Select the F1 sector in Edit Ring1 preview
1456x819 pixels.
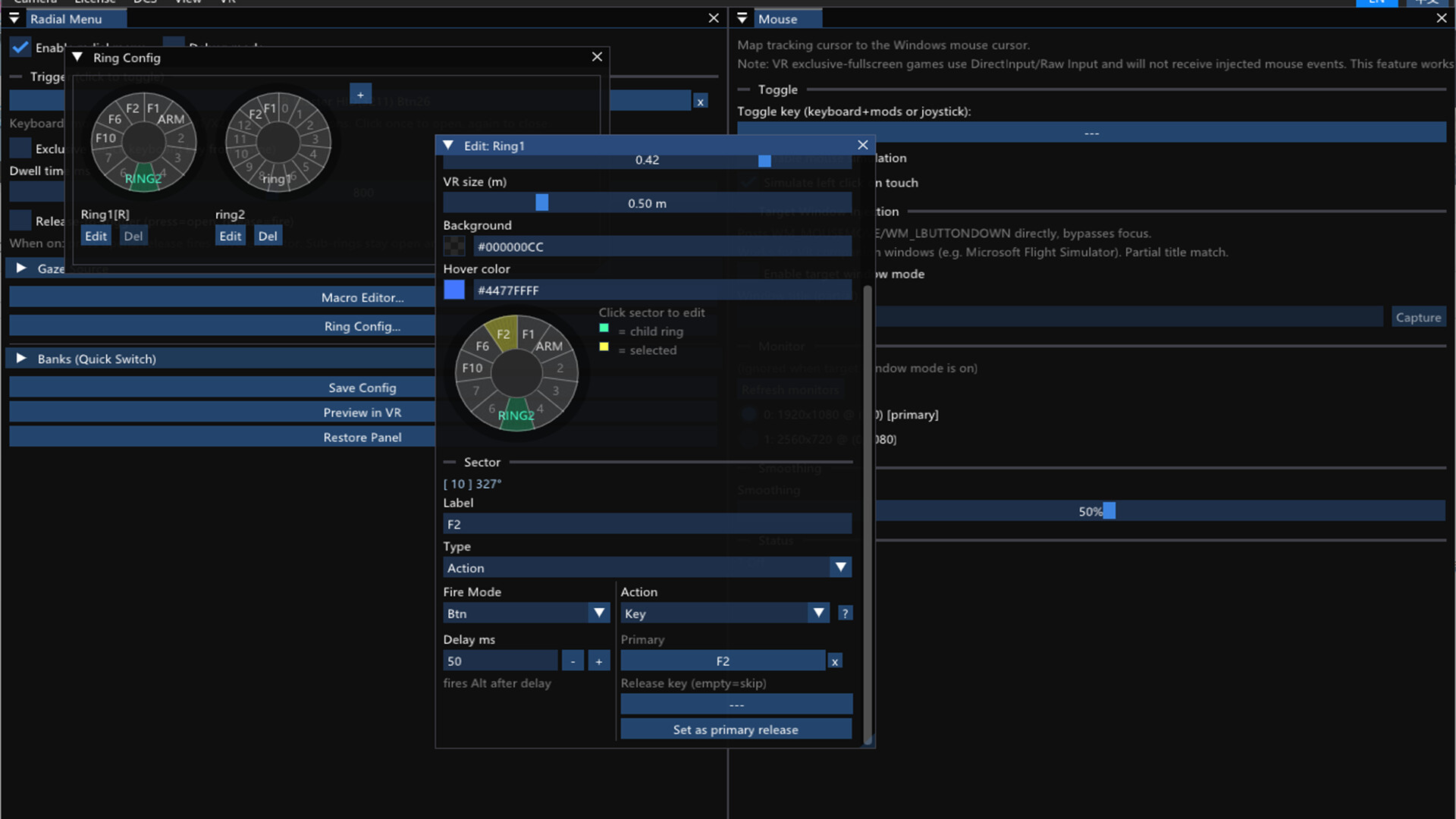coord(529,334)
